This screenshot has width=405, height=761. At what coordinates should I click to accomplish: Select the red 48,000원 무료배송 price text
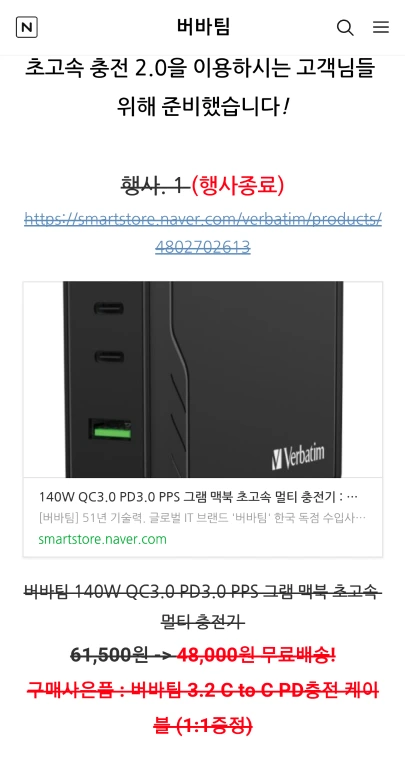tap(255, 656)
